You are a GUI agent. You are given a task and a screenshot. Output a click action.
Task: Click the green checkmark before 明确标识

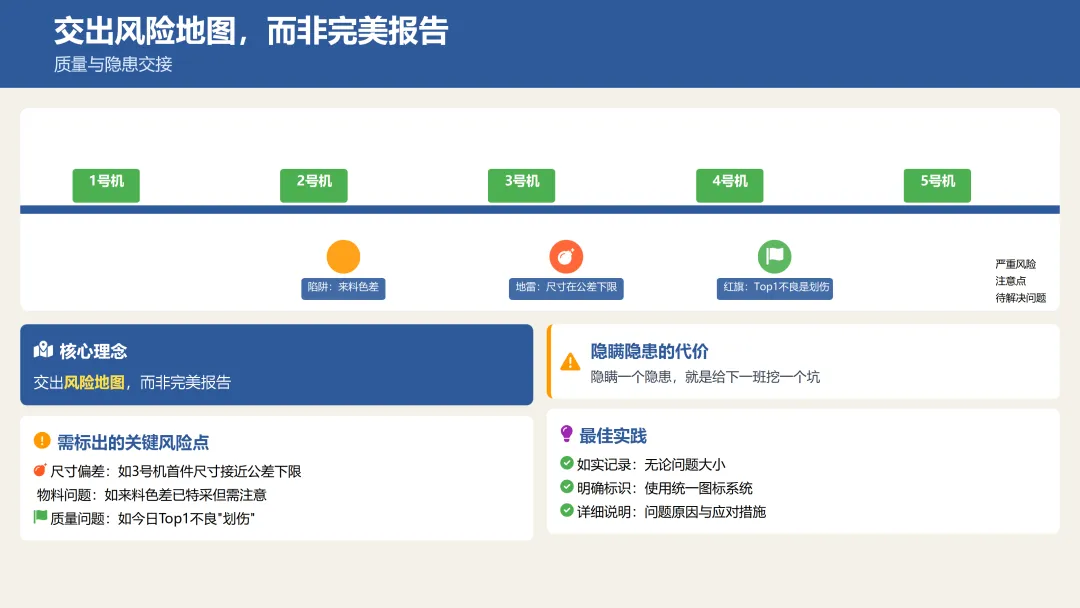click(567, 487)
